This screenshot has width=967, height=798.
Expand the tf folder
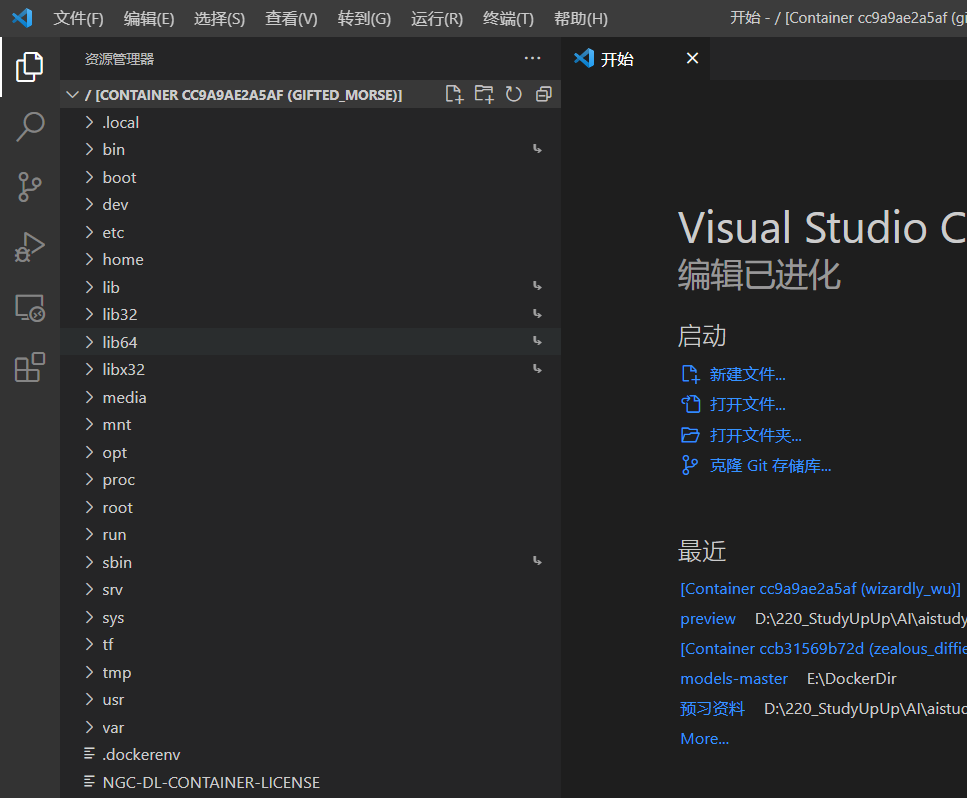tap(89, 644)
